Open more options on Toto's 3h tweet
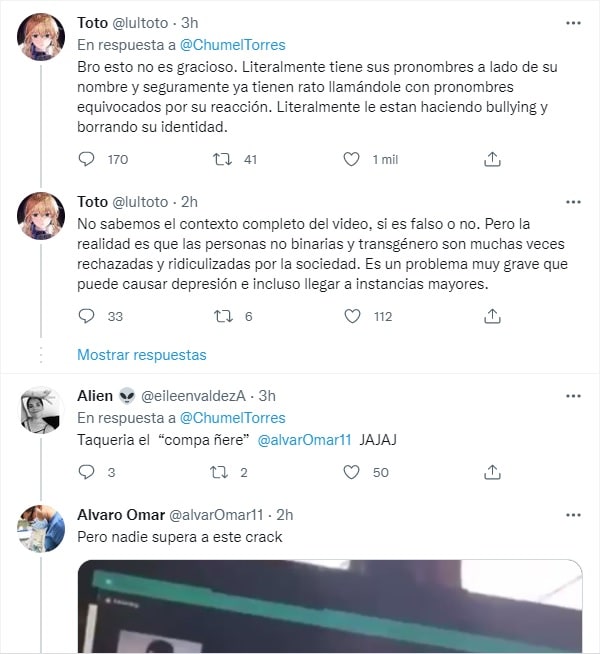 (x=573, y=23)
